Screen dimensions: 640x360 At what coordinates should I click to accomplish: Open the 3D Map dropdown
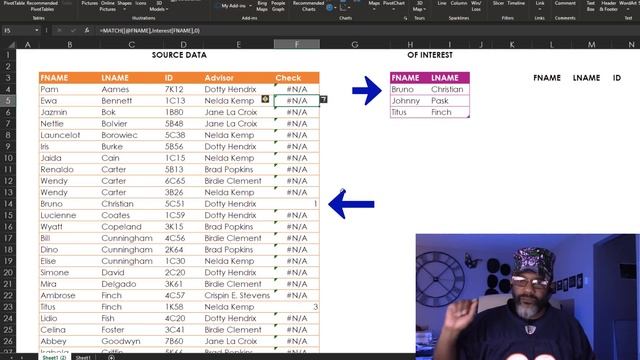[x=424, y=9]
